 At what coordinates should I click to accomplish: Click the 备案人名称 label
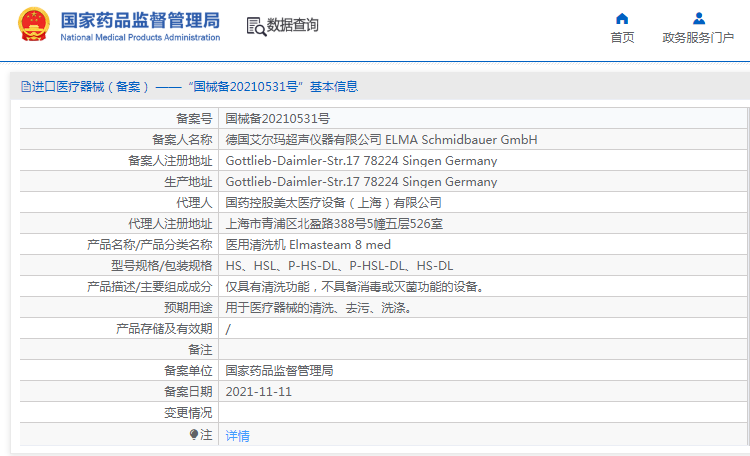pyautogui.click(x=182, y=140)
